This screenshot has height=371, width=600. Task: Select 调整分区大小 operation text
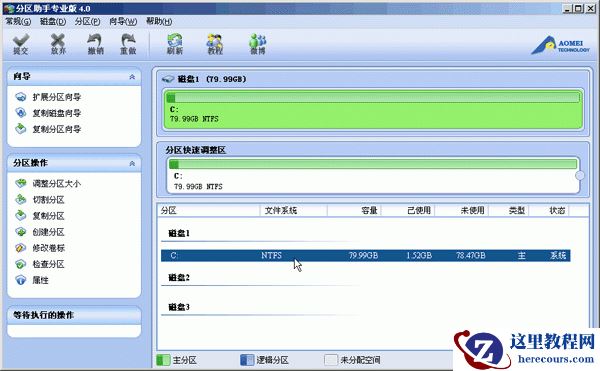(57, 183)
